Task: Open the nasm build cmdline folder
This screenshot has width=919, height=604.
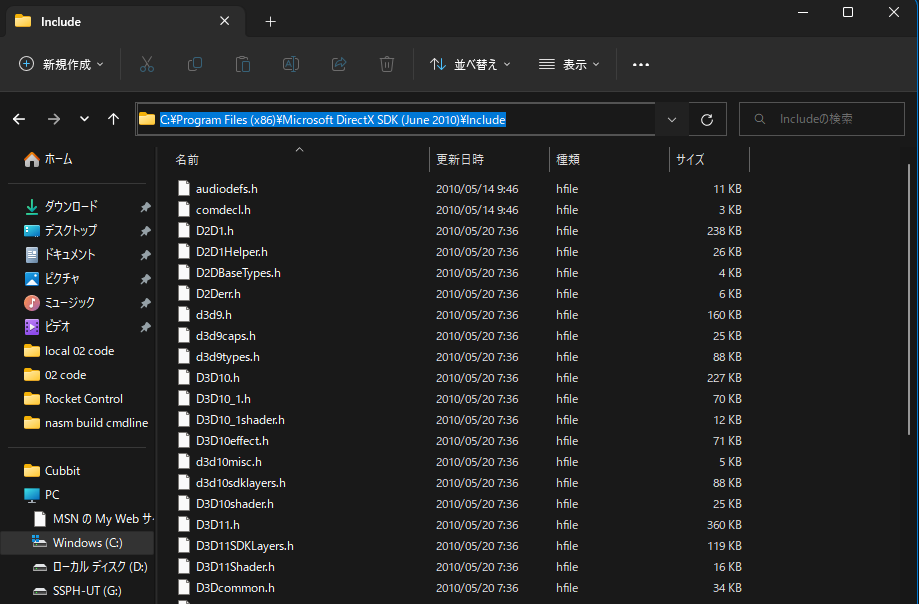Action: (x=86, y=423)
